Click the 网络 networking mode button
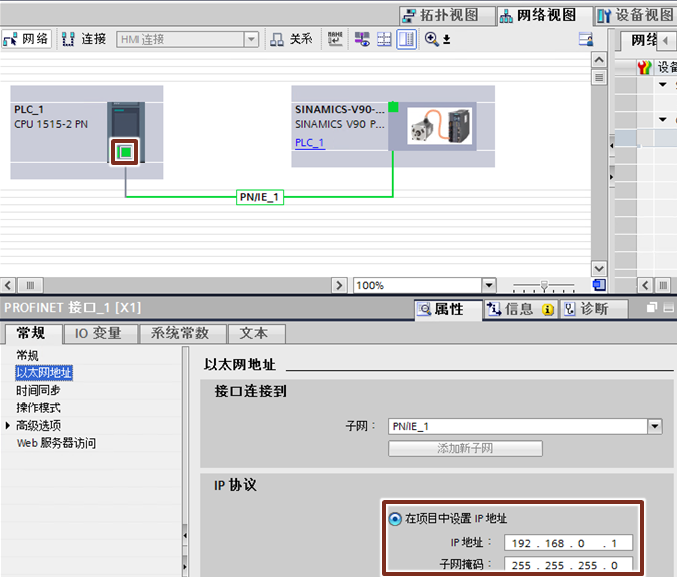The height and width of the screenshot is (581, 678). click(x=26, y=39)
